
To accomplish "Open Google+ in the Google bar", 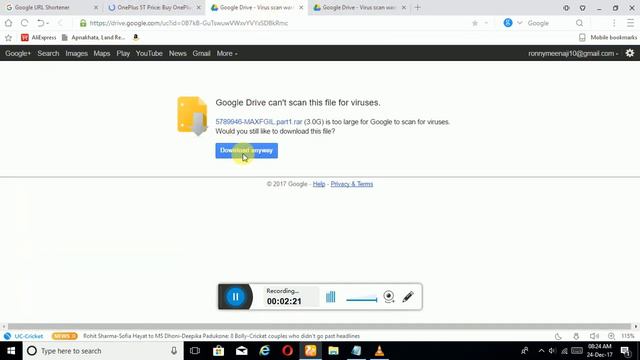I will (18, 53).
